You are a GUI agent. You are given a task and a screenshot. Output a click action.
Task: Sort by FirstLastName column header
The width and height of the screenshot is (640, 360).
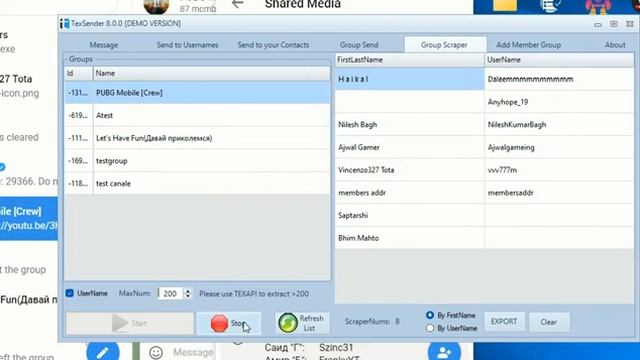(x=409, y=60)
